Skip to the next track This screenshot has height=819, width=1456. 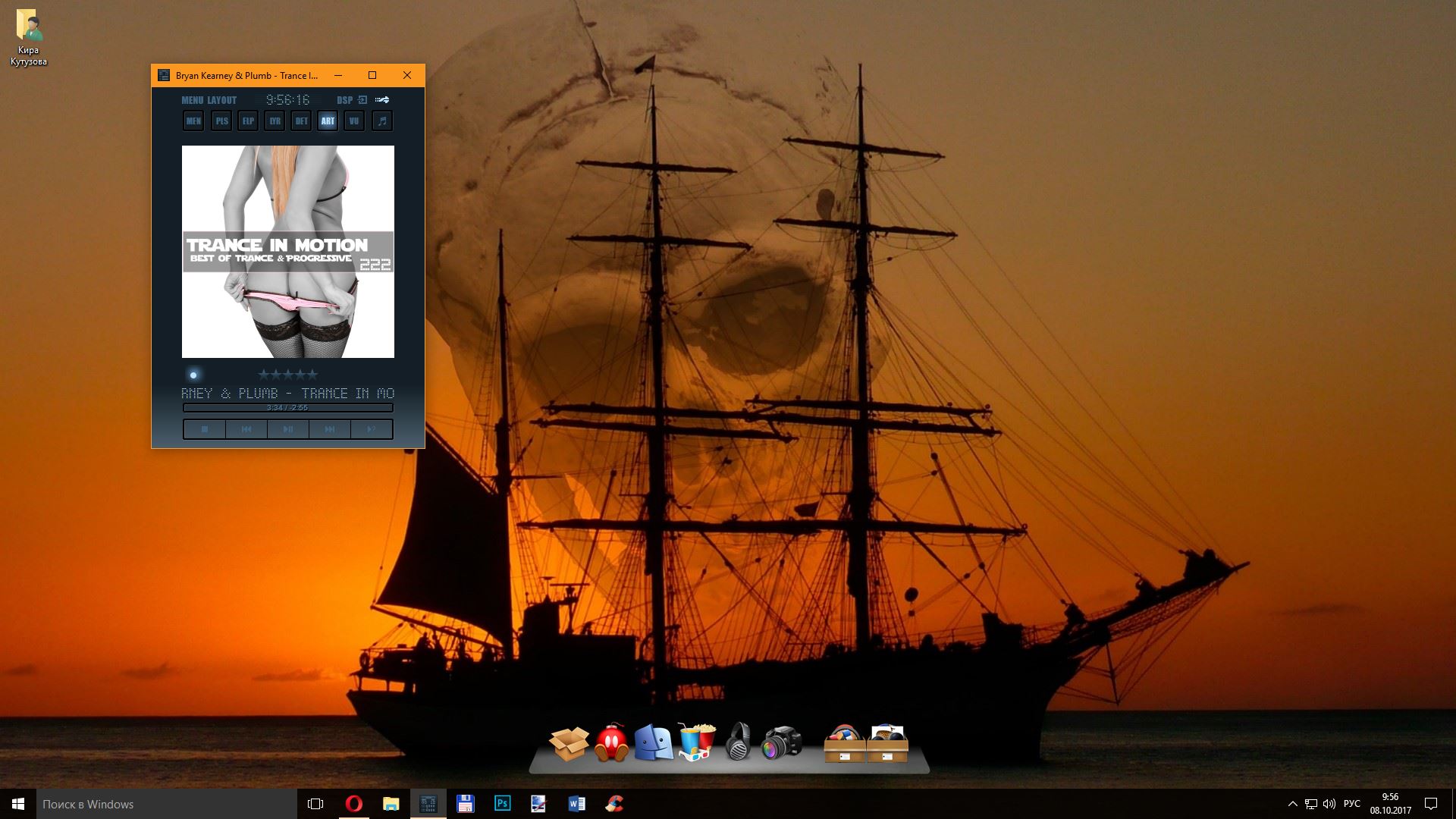click(330, 429)
